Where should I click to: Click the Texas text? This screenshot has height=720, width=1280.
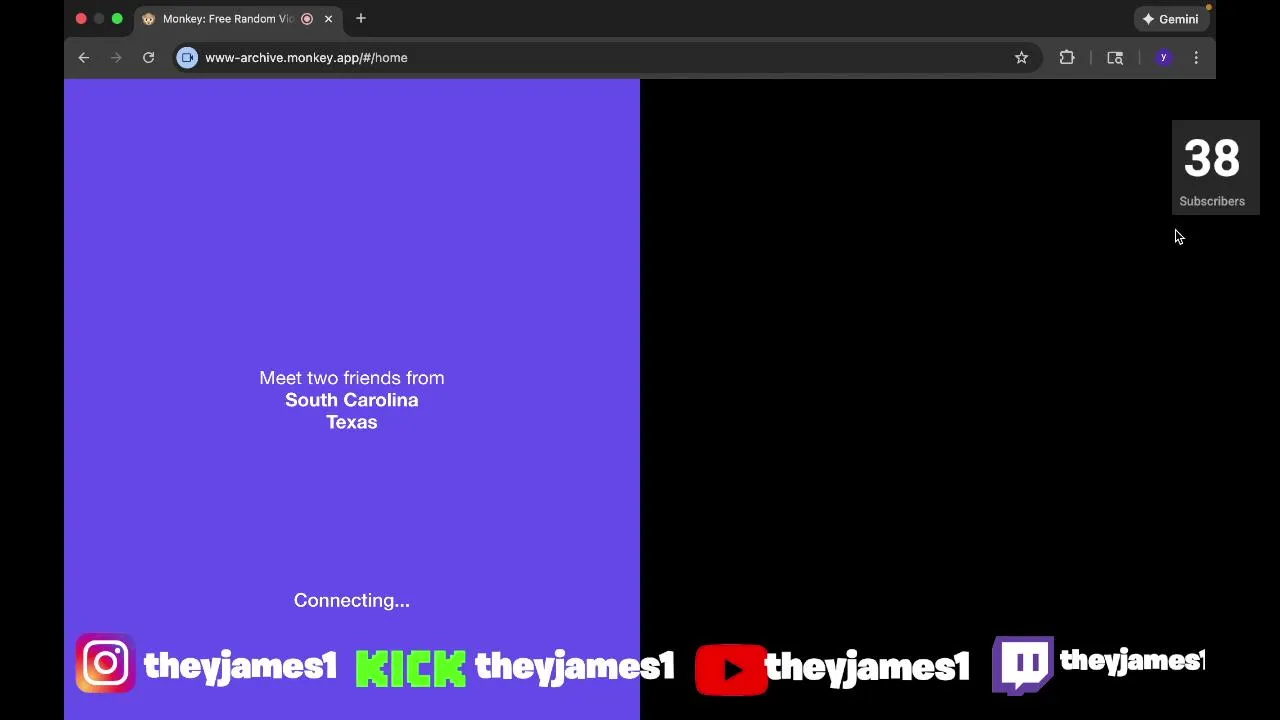tap(352, 422)
